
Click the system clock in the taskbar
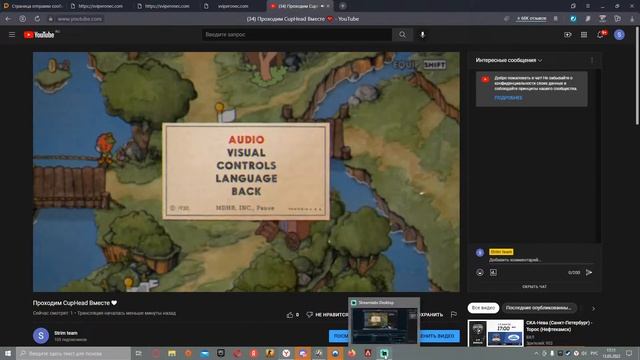tap(611, 353)
